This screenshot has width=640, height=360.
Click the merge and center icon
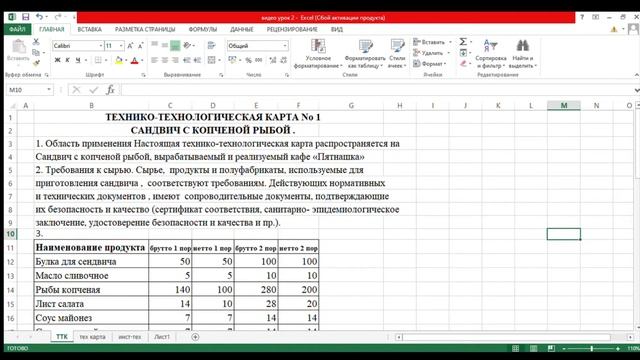click(211, 60)
